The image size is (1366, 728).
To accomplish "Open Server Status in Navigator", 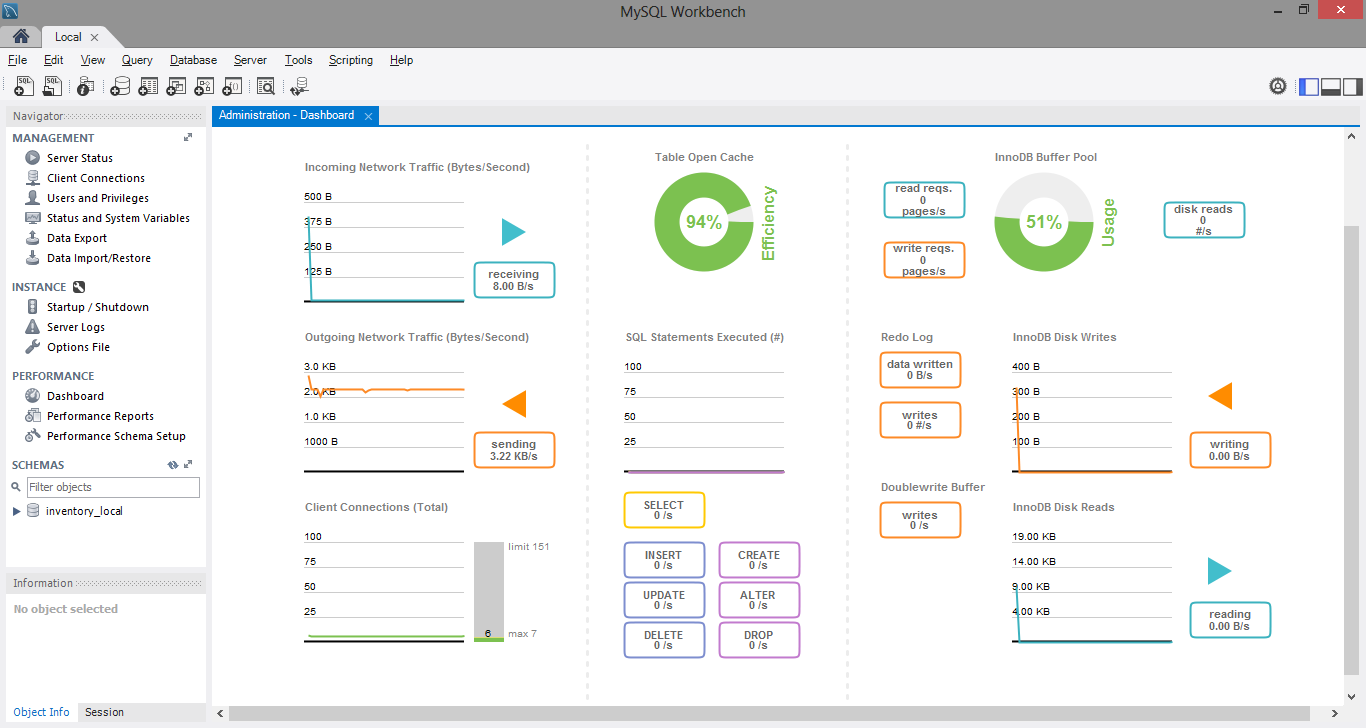I will (x=79, y=158).
